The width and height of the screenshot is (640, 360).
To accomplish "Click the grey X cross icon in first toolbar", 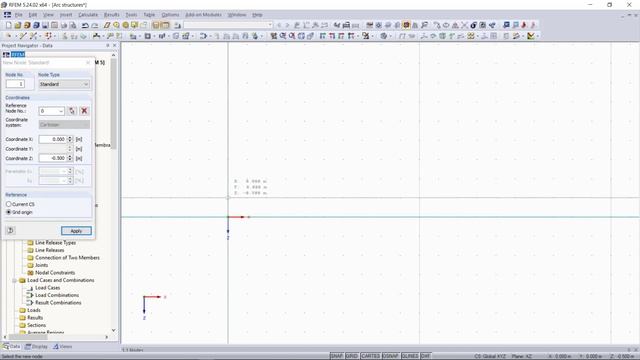I will pos(464,25).
